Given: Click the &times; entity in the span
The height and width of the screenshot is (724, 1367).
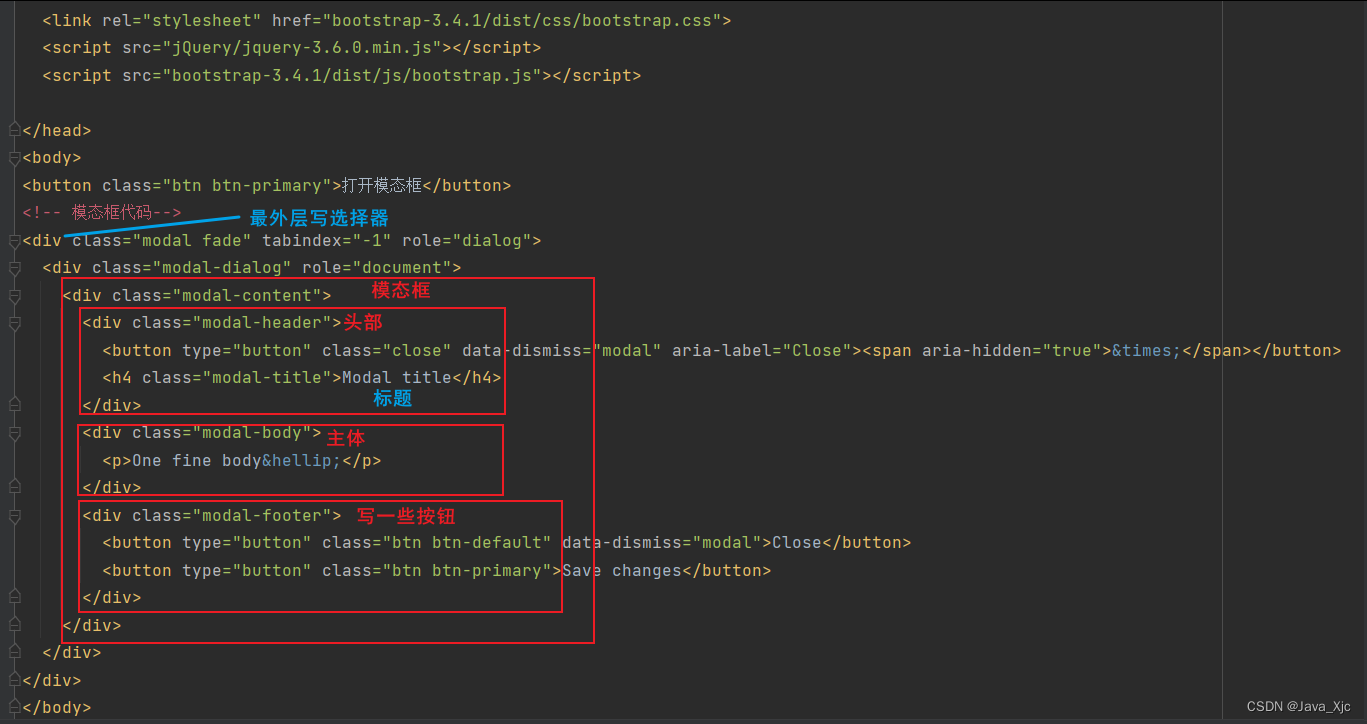Looking at the screenshot, I should [x=1147, y=351].
